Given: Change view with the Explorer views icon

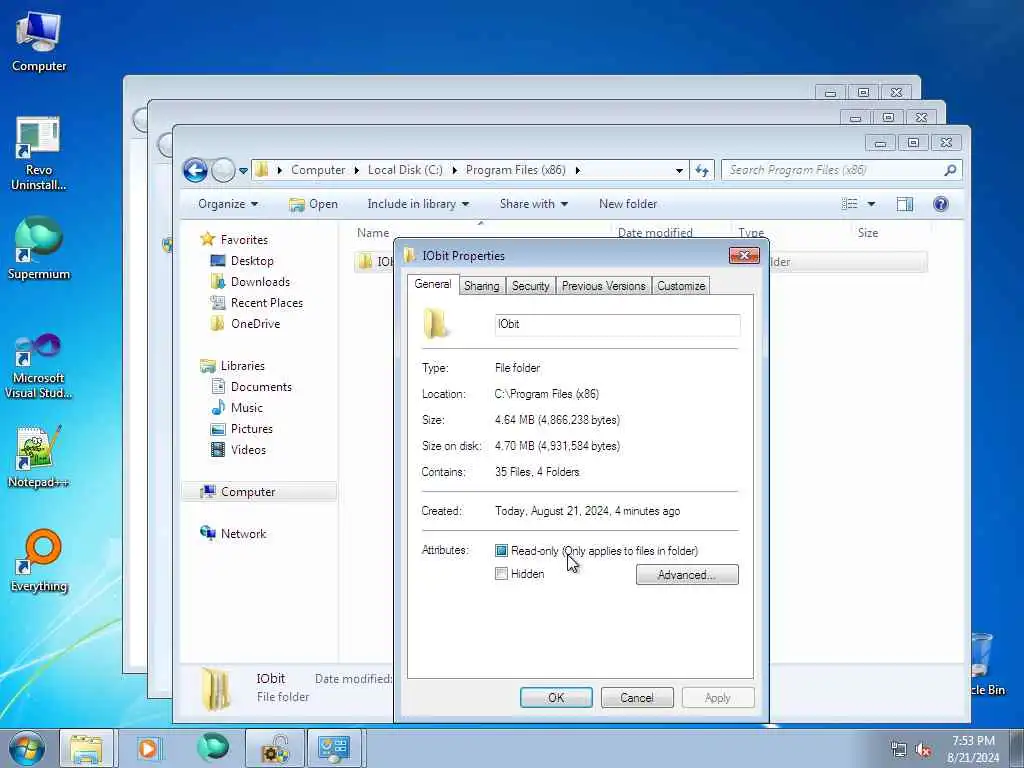Looking at the screenshot, I should 850,204.
